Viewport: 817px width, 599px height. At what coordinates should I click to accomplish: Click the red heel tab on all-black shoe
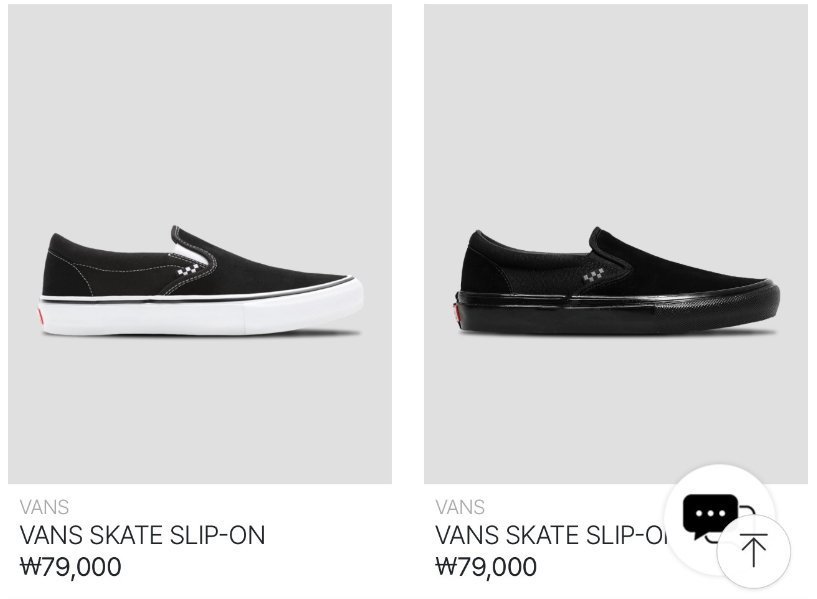tap(457, 314)
